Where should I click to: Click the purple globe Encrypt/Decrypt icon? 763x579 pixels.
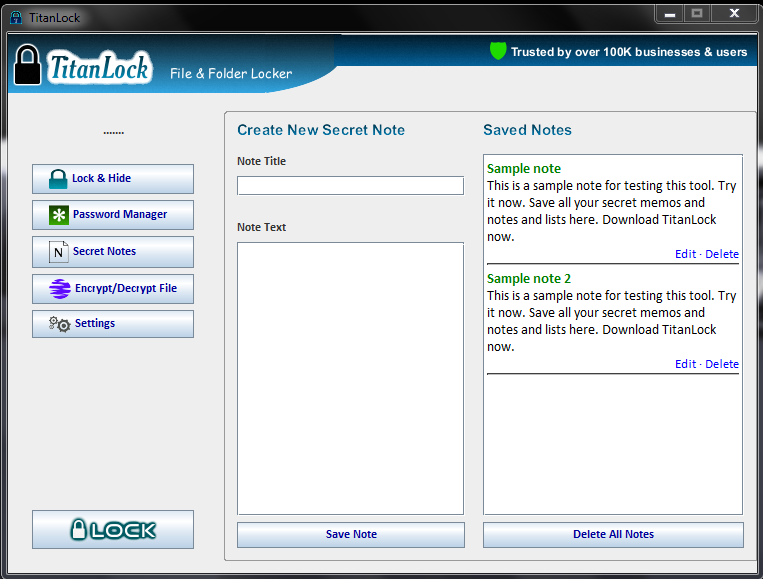pyautogui.click(x=60, y=289)
